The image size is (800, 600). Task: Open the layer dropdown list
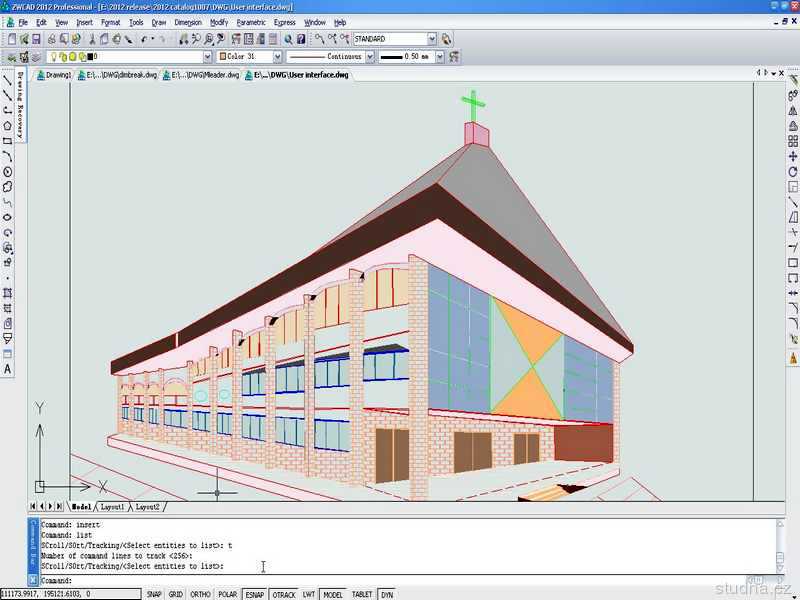[207, 57]
